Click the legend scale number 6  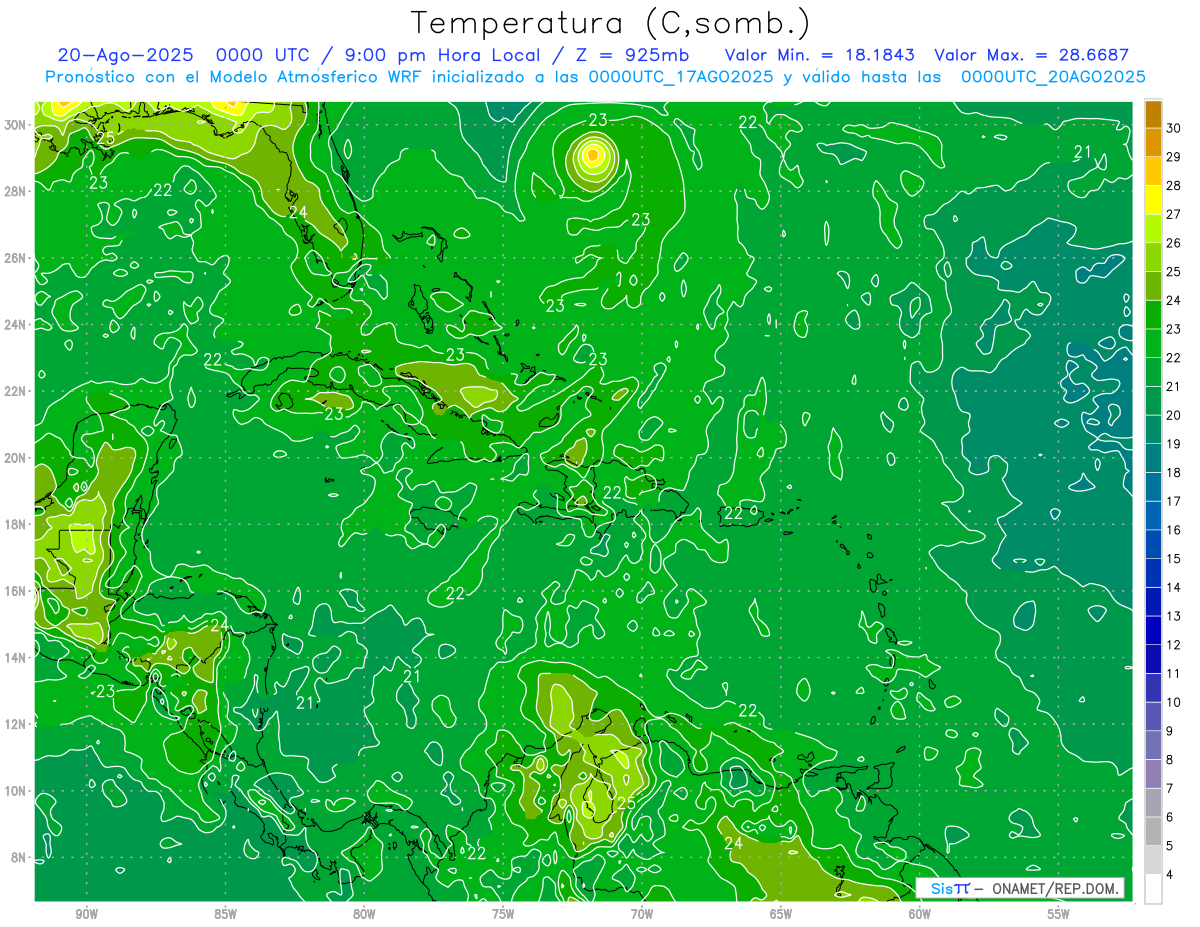point(1171,817)
